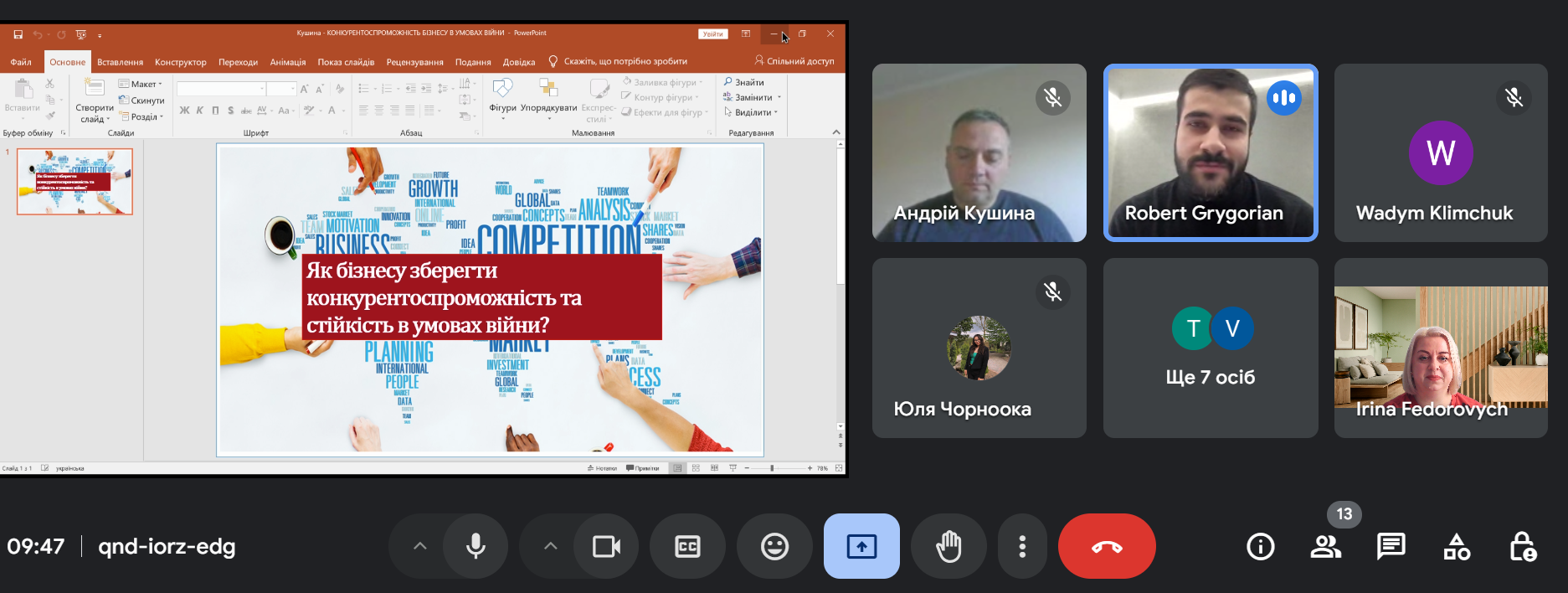This screenshot has width=1568, height=593.
Task: Switch to the Transitions (Переходи) tab
Action: click(x=238, y=62)
